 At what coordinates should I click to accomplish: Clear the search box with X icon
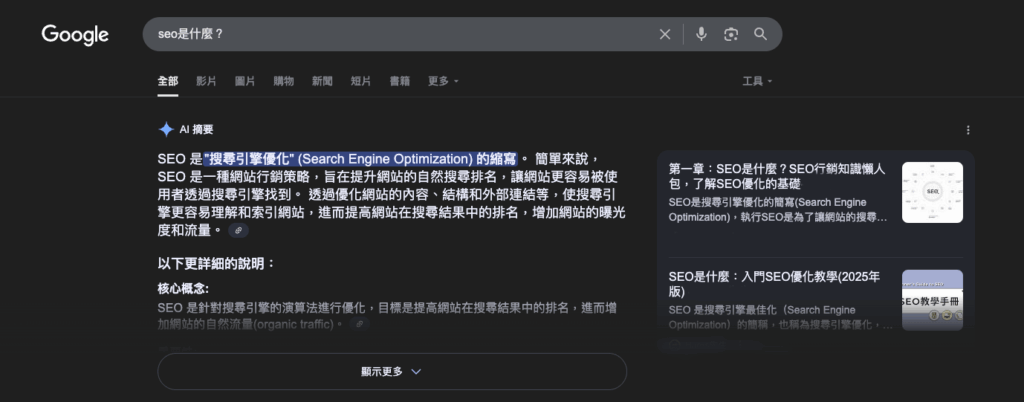[x=665, y=35]
